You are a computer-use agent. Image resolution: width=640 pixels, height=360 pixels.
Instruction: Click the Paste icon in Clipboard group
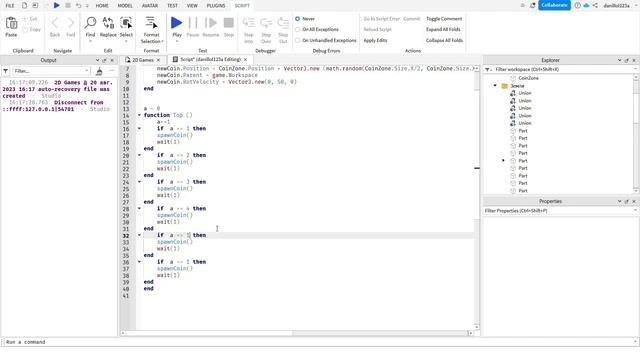coord(11,23)
